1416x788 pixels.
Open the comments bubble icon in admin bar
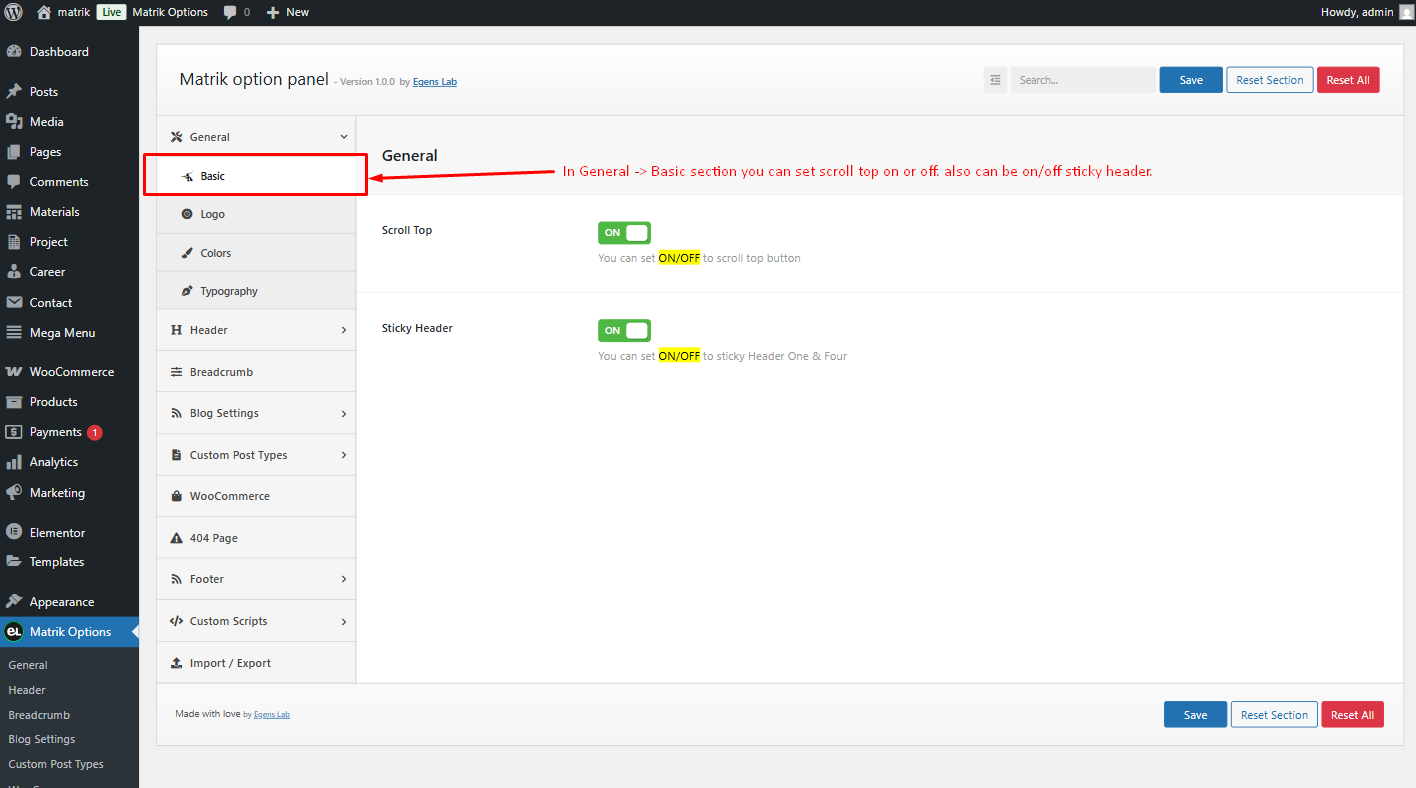(x=230, y=13)
